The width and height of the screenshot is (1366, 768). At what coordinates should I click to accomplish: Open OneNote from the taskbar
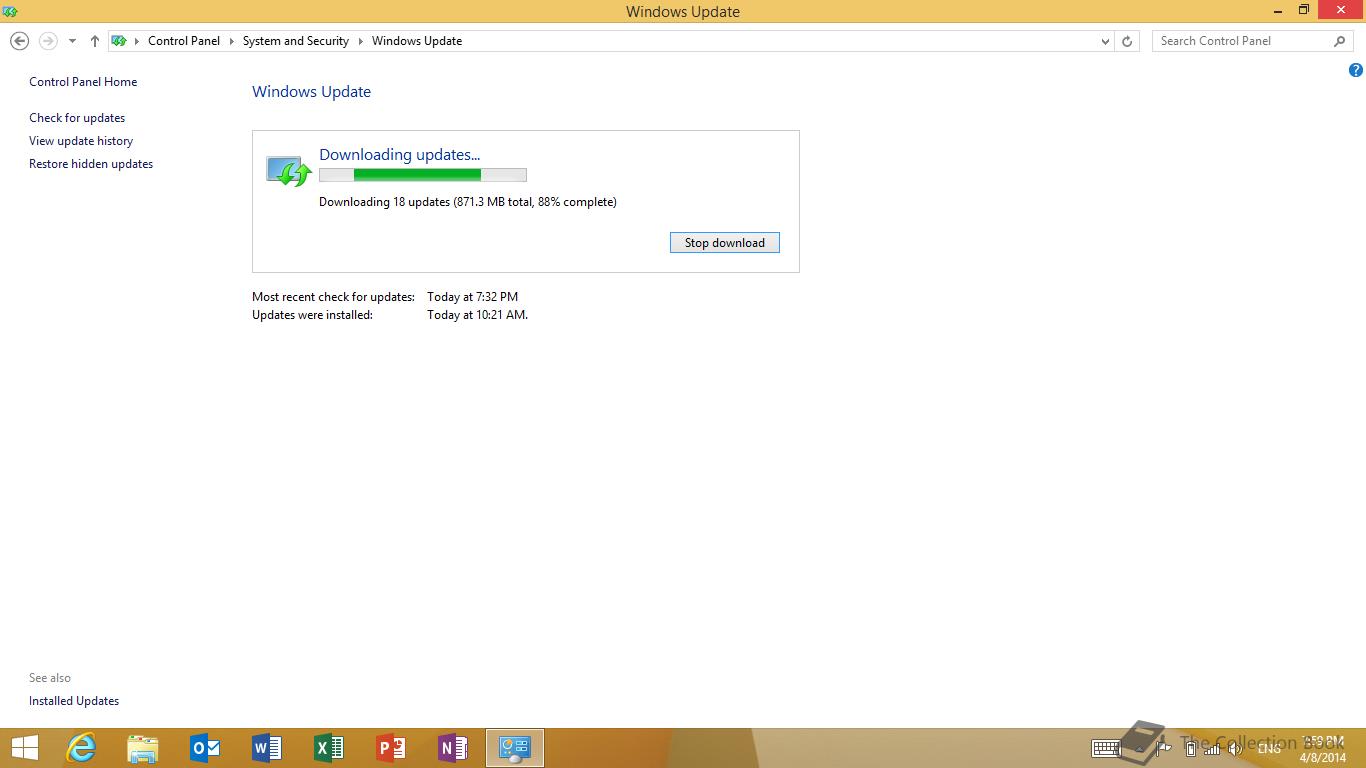point(453,748)
